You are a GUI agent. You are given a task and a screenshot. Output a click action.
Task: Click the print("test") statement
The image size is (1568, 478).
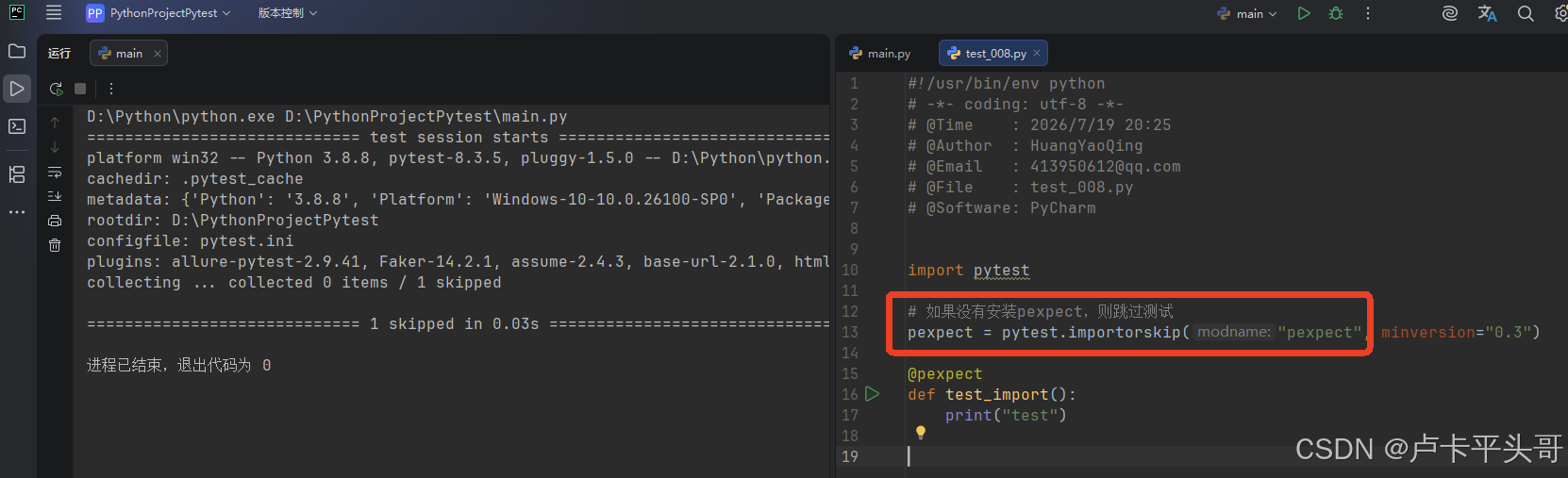click(x=1006, y=416)
